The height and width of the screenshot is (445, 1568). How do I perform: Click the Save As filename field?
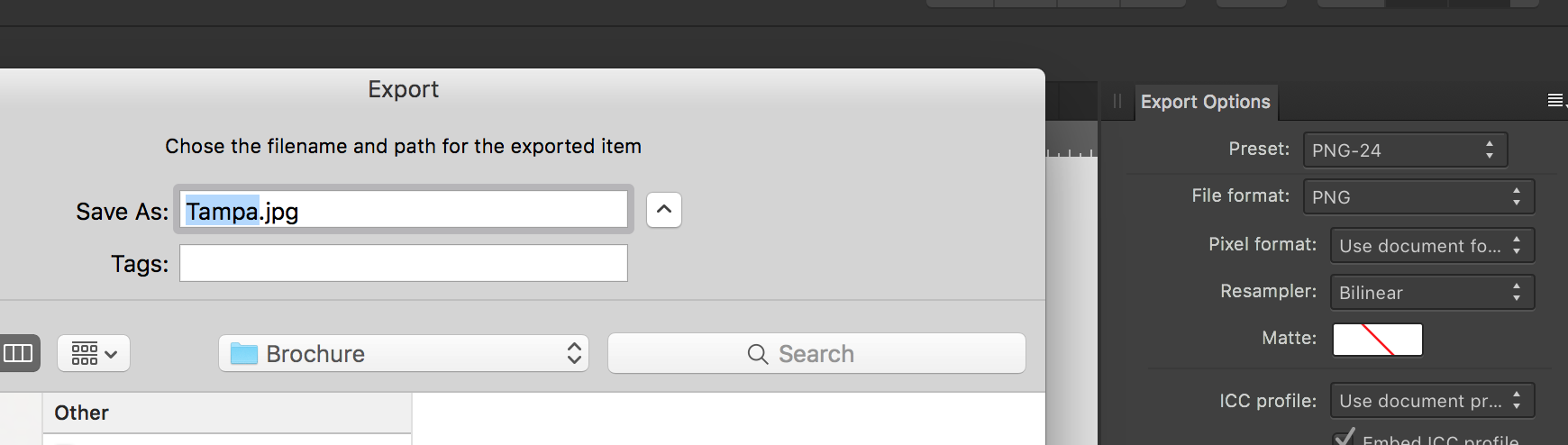[x=404, y=210]
